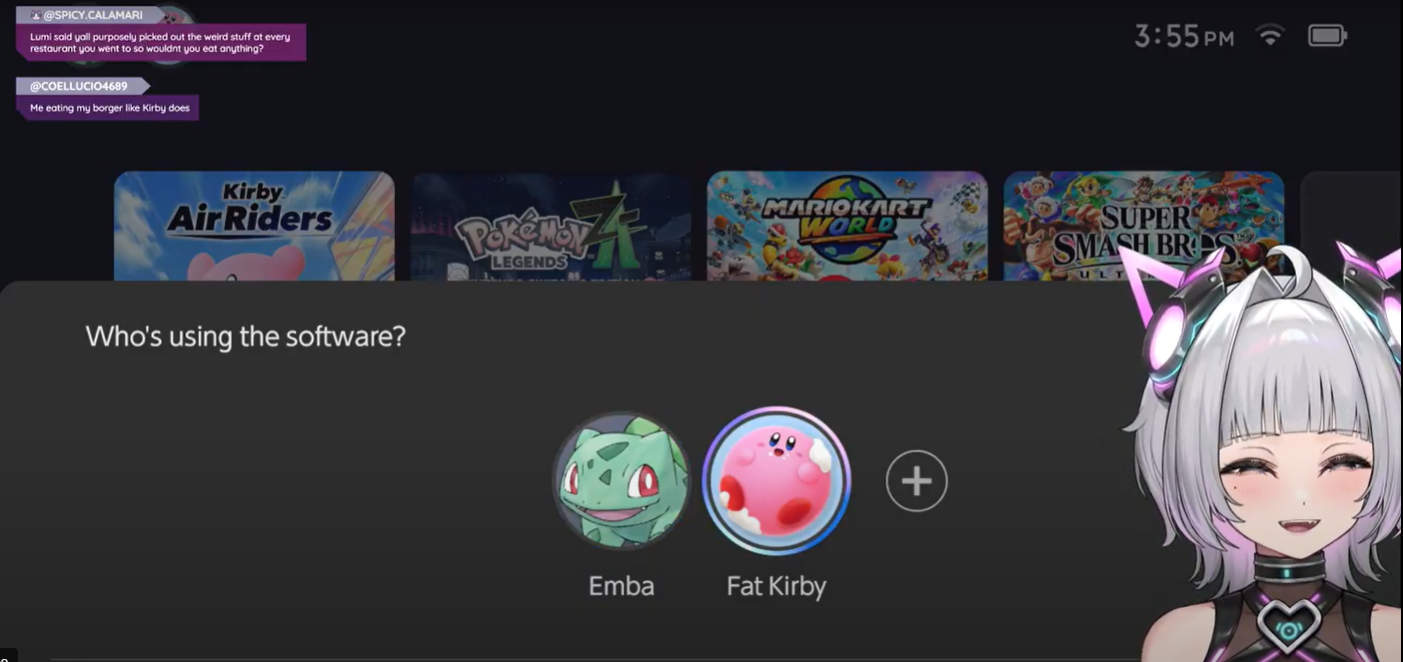
Task: Select the Super Smash Bros. Ultimate tile
Action: (1143, 226)
